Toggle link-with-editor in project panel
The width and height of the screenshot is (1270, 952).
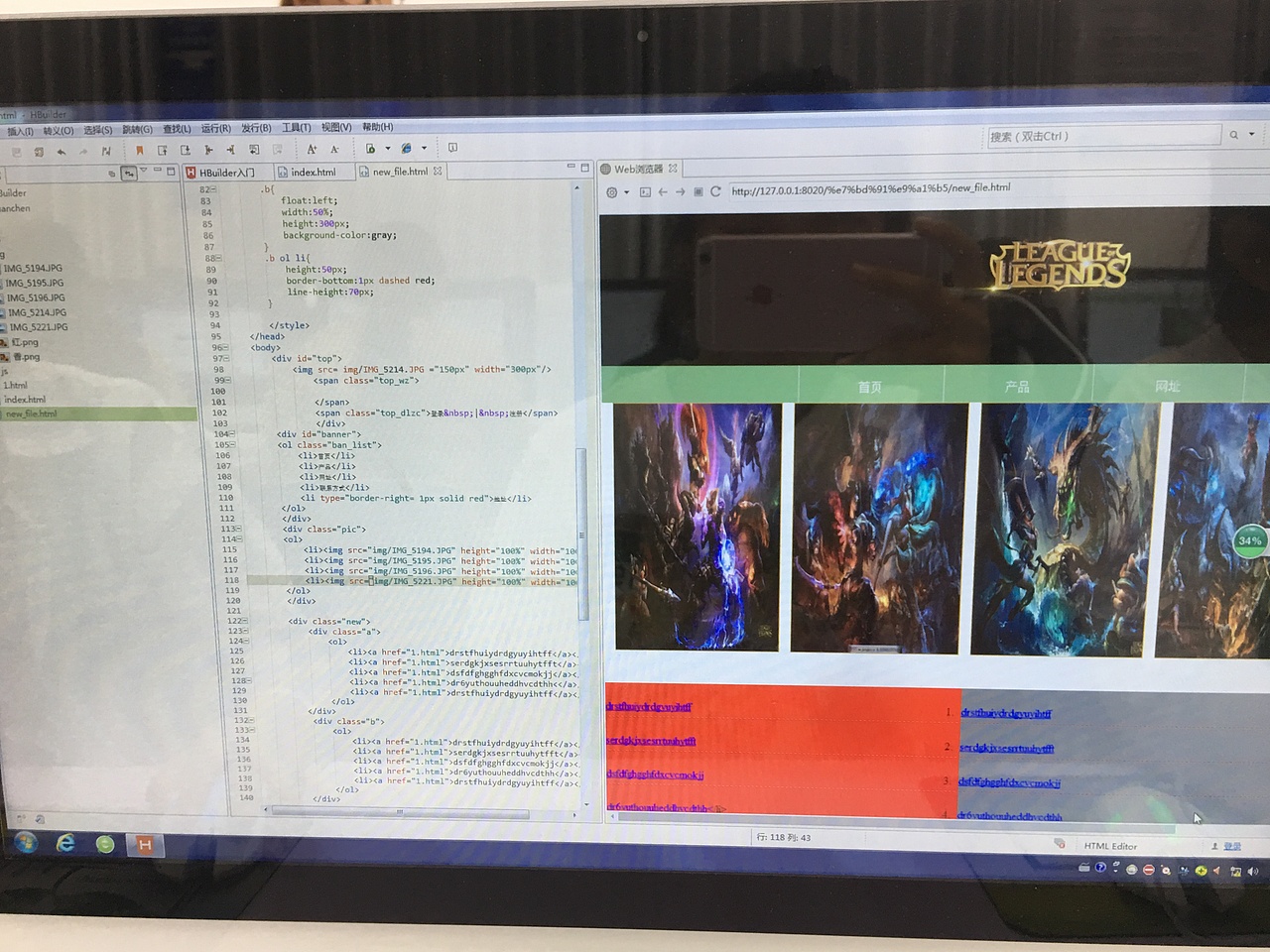coord(129,174)
